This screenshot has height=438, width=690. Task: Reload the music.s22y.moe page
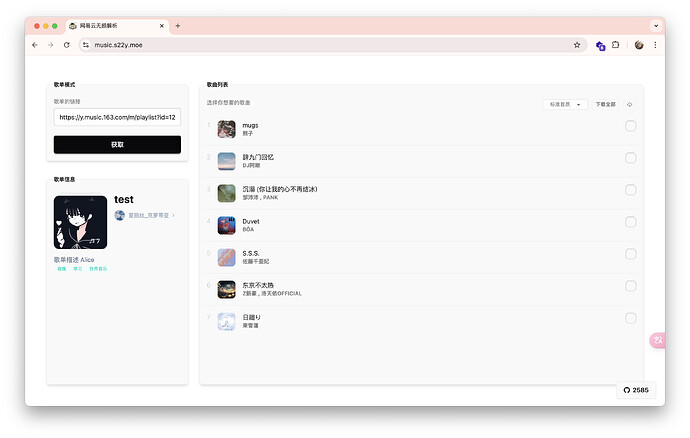click(x=66, y=45)
